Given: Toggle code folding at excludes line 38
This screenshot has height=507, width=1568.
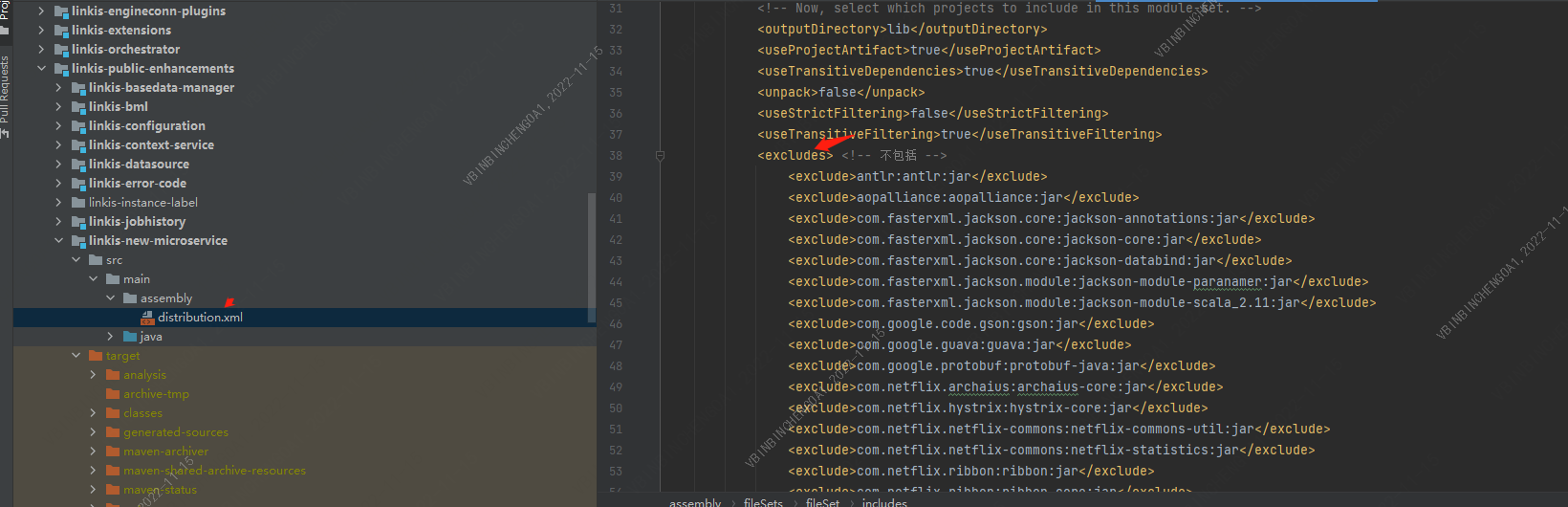Looking at the screenshot, I should pyautogui.click(x=660, y=156).
